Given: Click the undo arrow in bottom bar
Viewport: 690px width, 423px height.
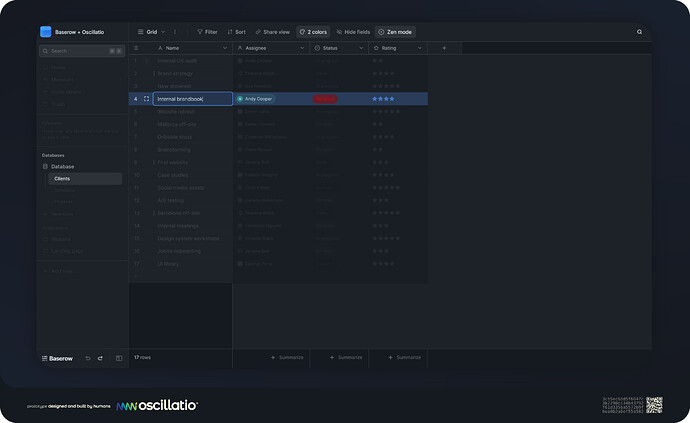Looking at the screenshot, I should 88,359.
